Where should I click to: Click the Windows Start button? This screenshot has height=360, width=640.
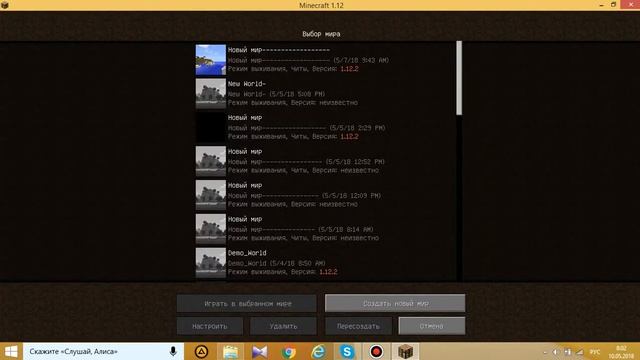(x=11, y=351)
